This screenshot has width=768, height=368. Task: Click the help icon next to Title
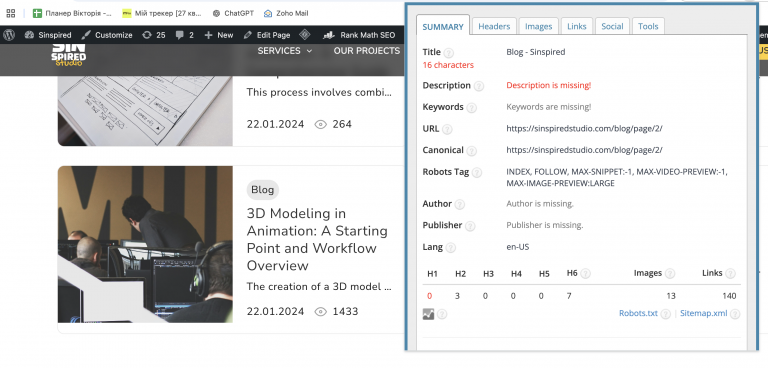coord(449,53)
